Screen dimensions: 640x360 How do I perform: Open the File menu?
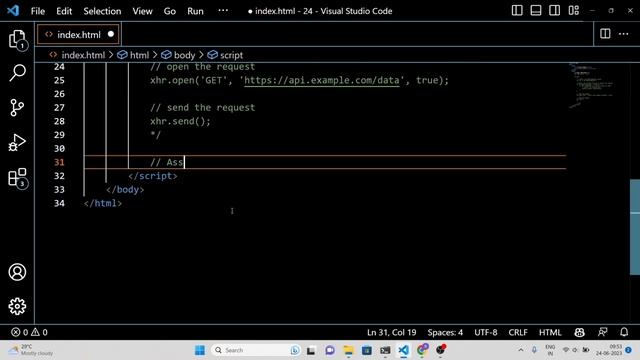(x=38, y=11)
